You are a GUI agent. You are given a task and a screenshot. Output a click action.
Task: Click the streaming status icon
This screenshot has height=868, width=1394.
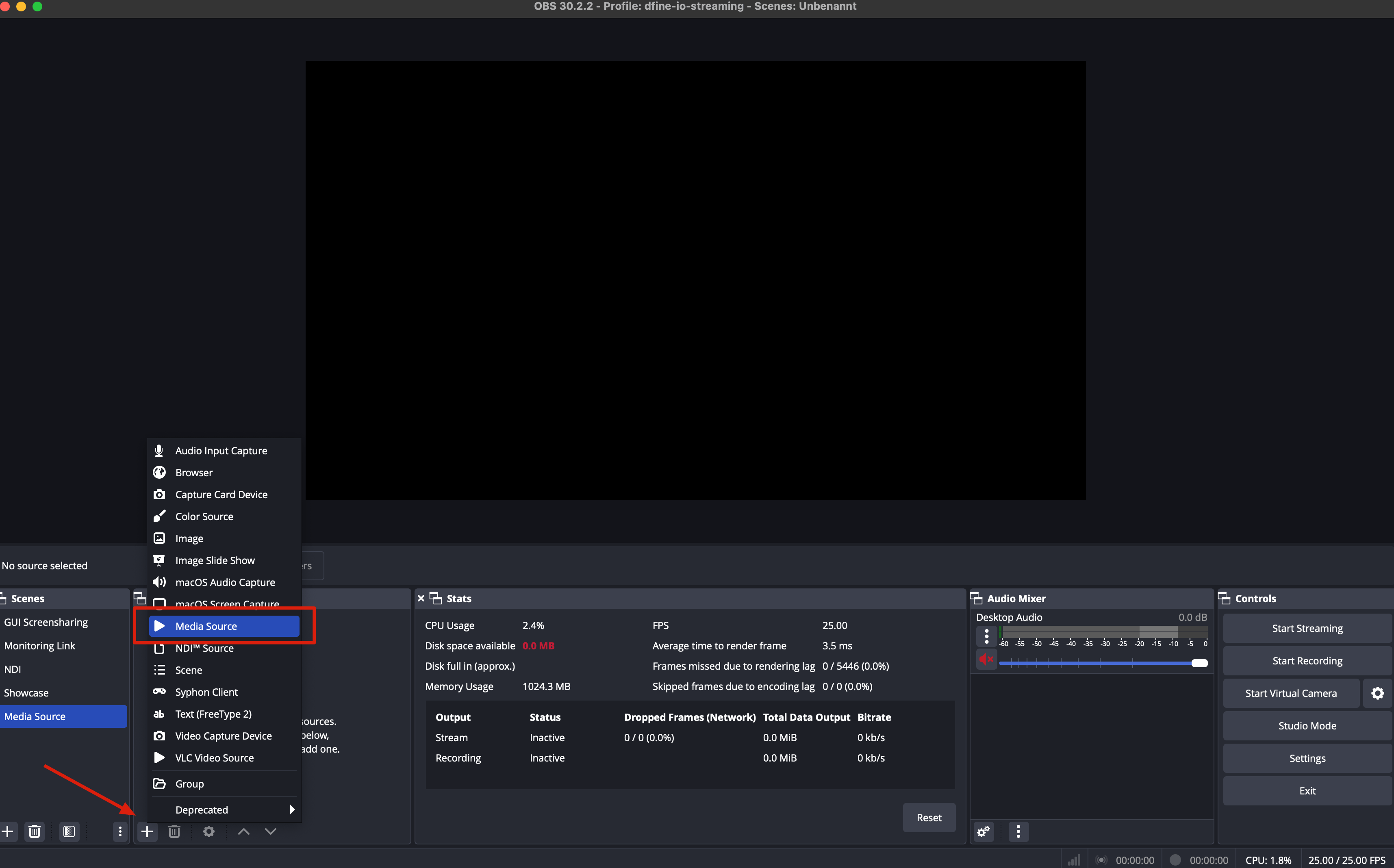coord(1101,860)
